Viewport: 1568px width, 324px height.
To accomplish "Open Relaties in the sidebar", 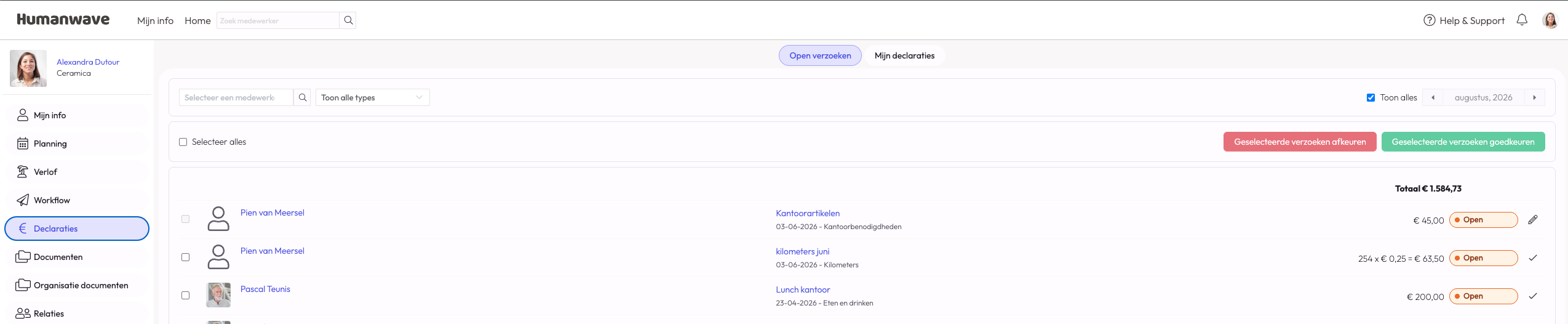I will (x=77, y=314).
